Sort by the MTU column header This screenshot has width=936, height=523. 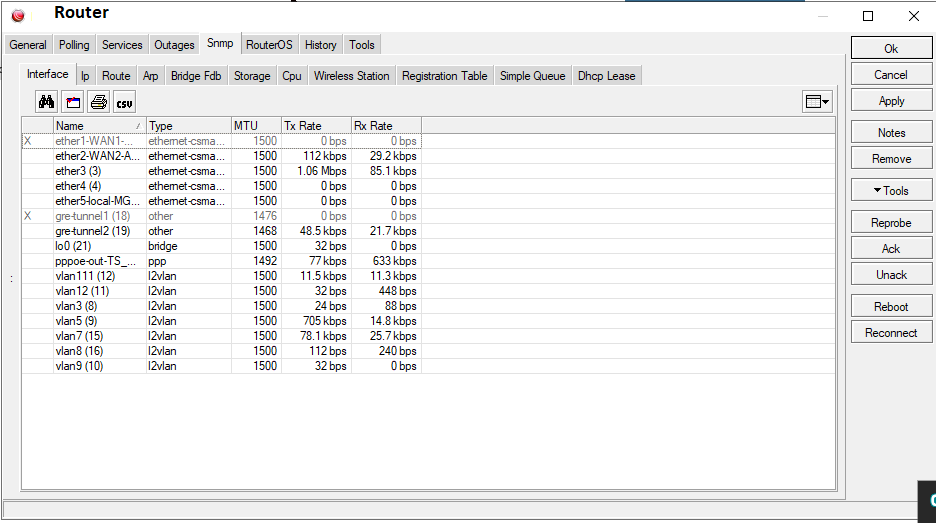tap(256, 125)
